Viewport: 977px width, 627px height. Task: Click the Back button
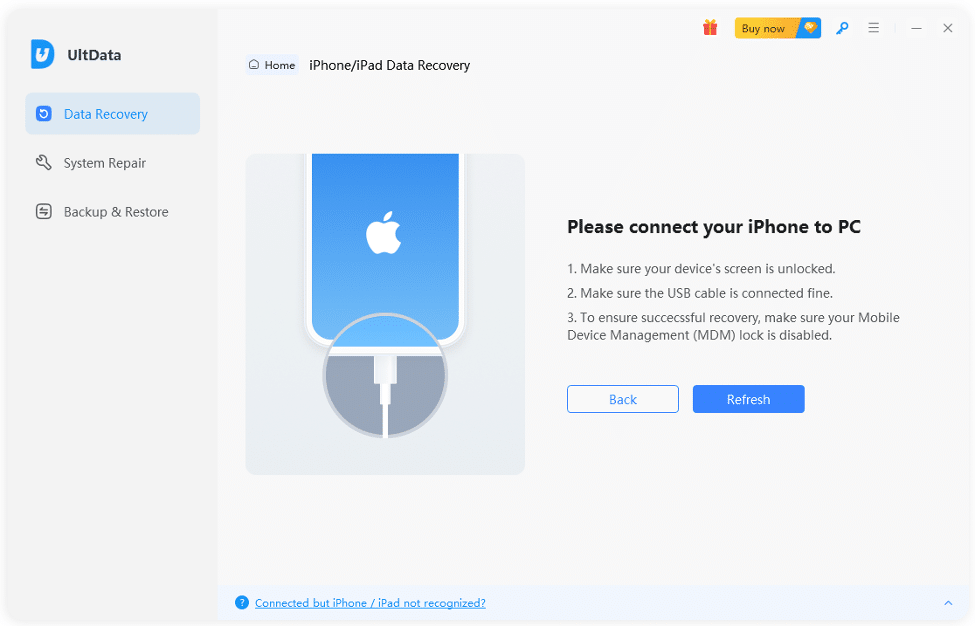(x=622, y=399)
